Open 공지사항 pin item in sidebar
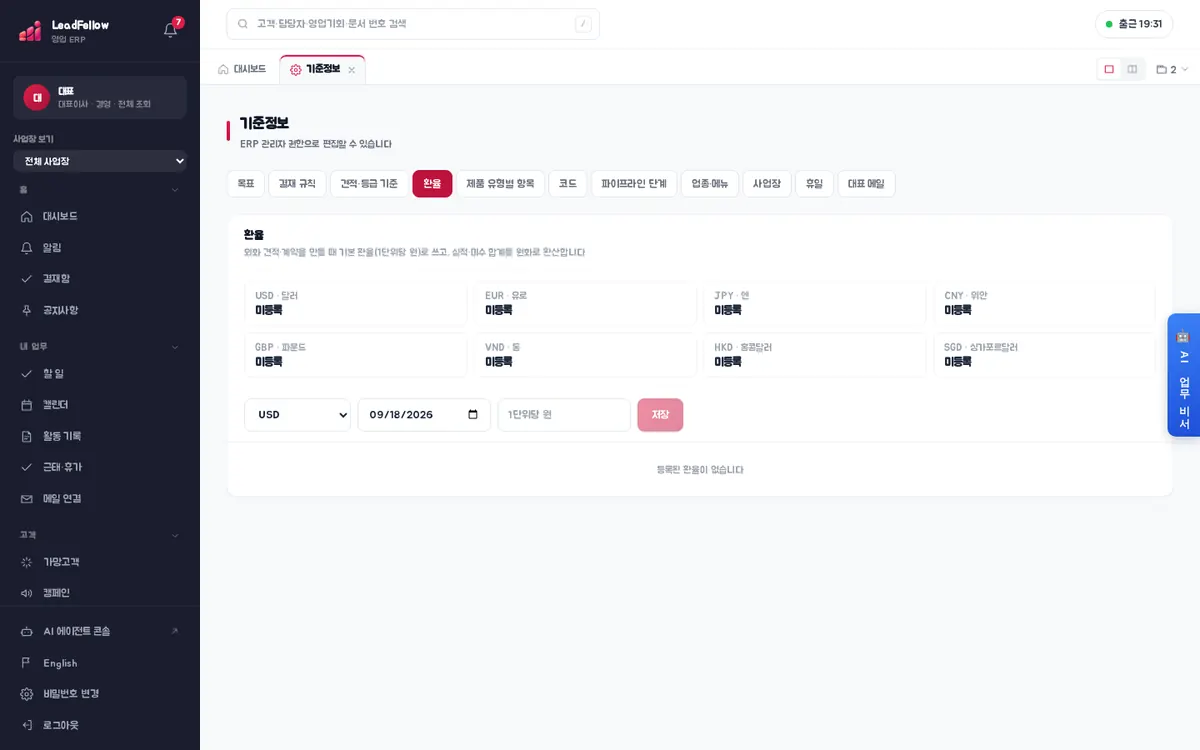This screenshot has height=750, width=1200. 100,310
